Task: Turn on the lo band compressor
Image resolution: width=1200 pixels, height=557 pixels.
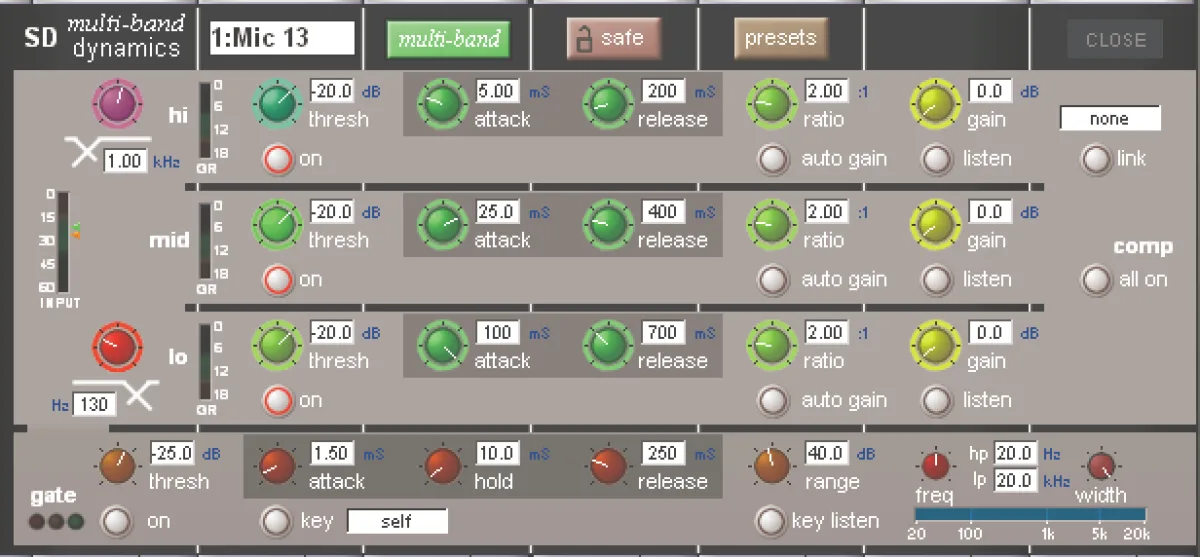Action: tap(278, 401)
